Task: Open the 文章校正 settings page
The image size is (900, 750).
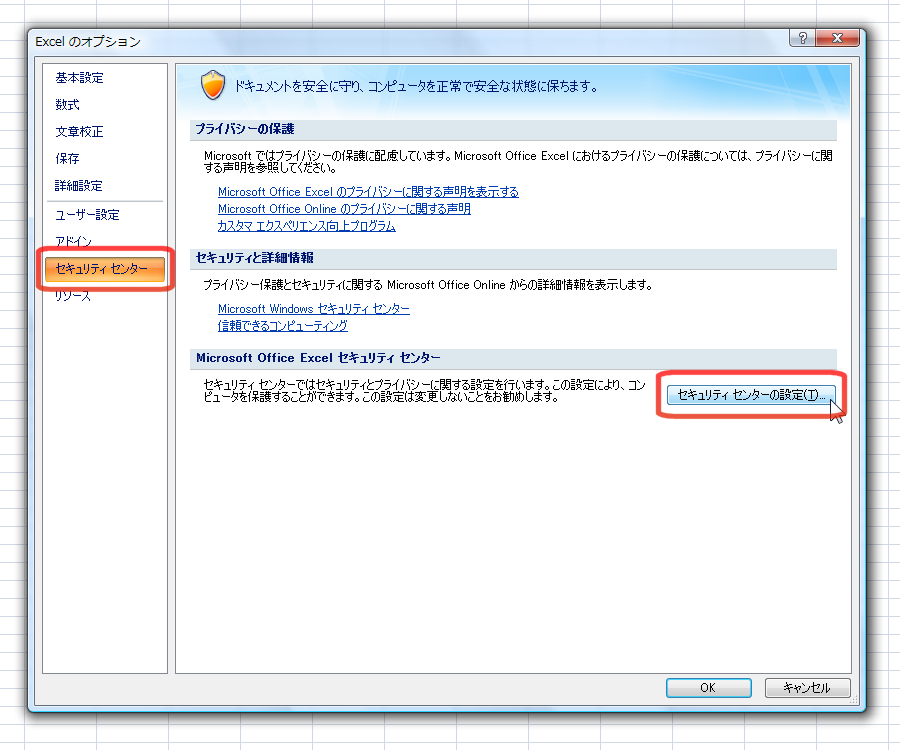Action: click(79, 132)
